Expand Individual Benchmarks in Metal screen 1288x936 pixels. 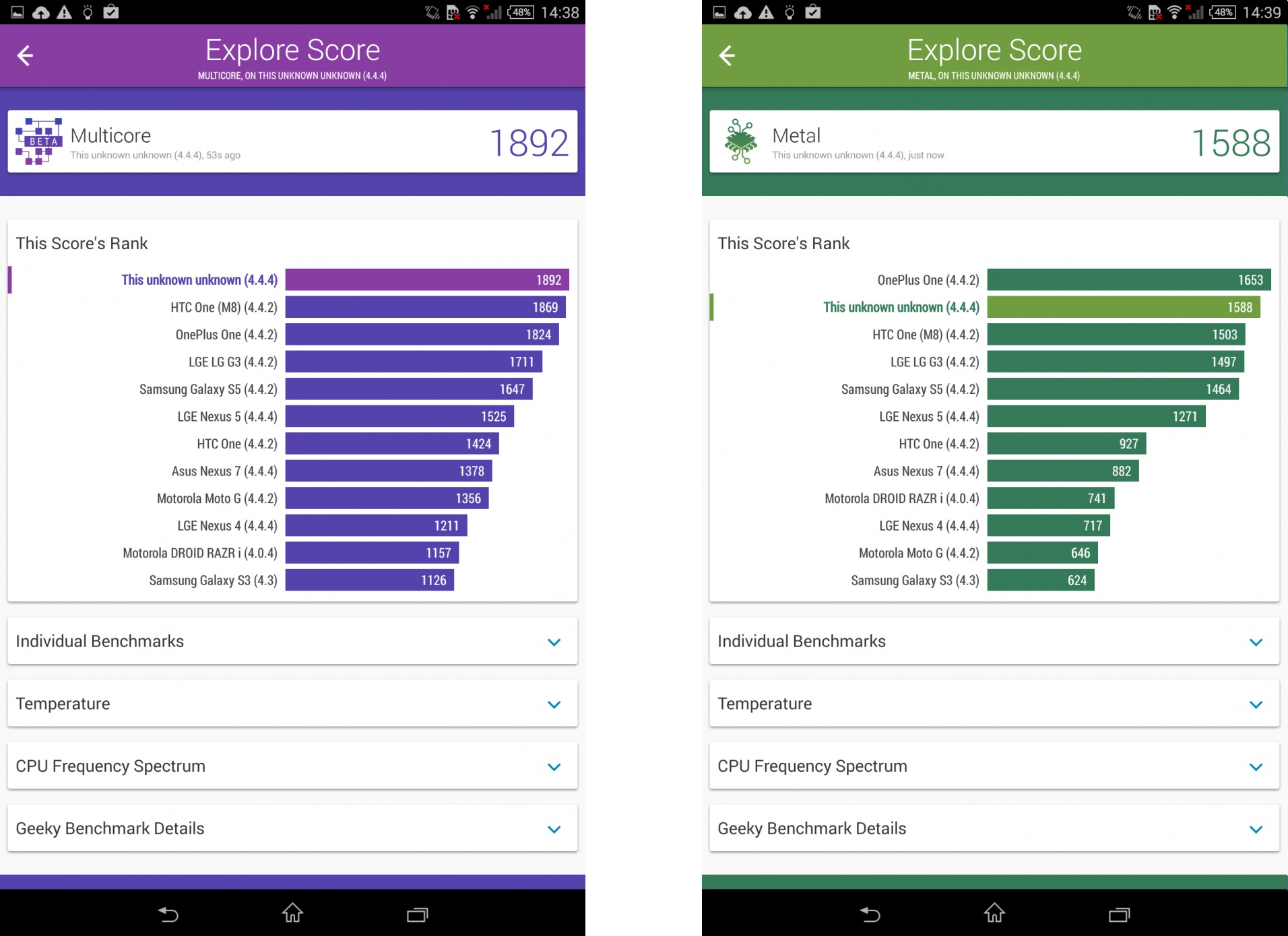pyautogui.click(x=994, y=641)
